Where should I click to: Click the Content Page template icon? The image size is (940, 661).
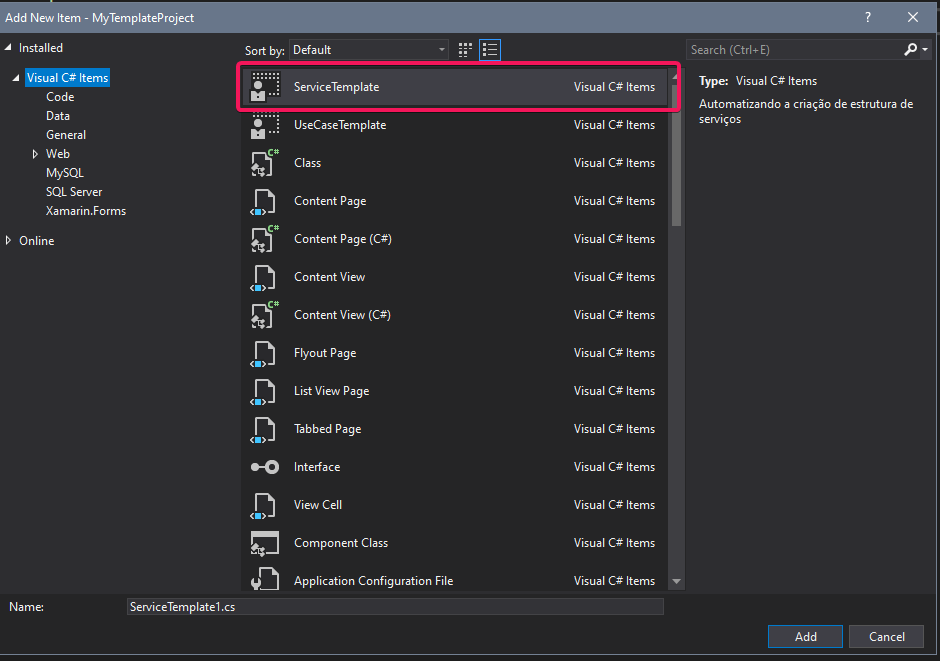point(263,201)
